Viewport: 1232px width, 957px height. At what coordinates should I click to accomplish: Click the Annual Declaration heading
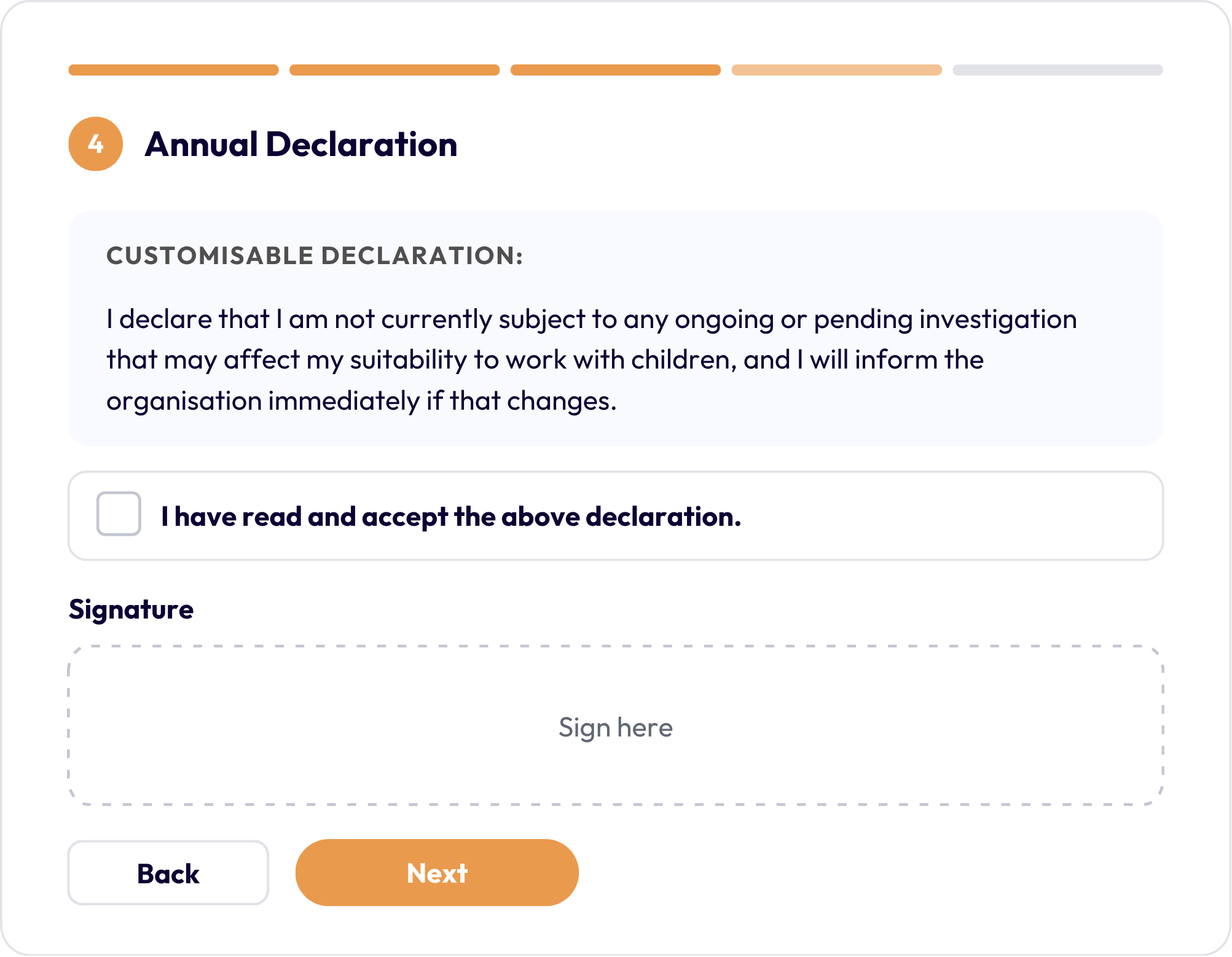coord(301,144)
